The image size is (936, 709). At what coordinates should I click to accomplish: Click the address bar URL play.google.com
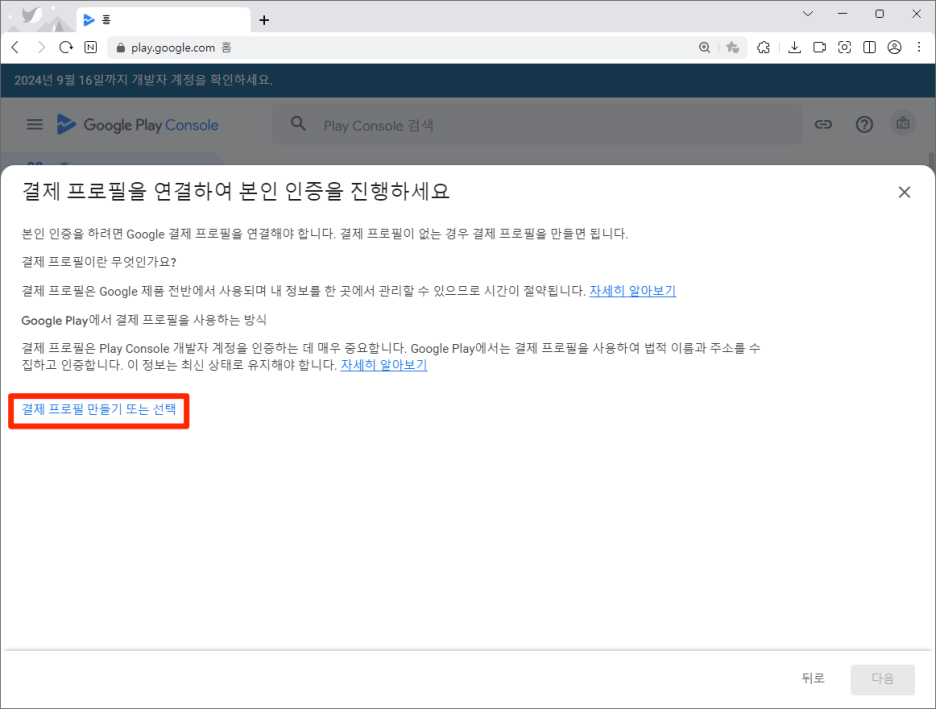pyautogui.click(x=173, y=48)
